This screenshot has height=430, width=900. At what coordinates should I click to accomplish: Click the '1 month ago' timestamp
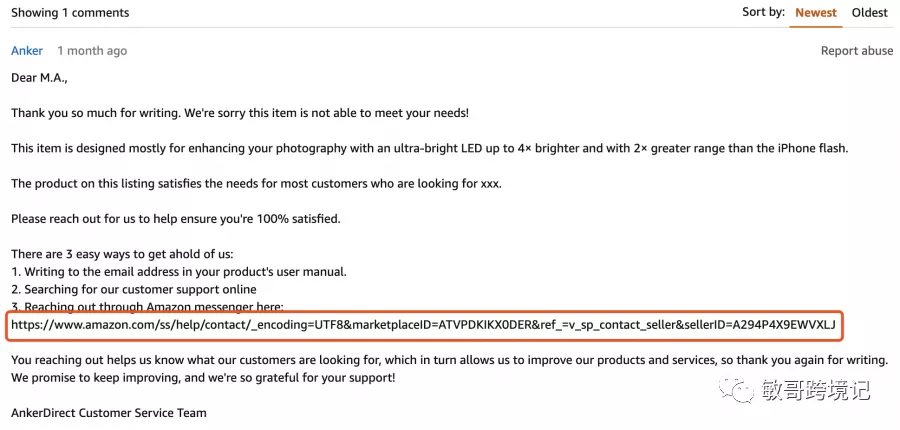(92, 51)
